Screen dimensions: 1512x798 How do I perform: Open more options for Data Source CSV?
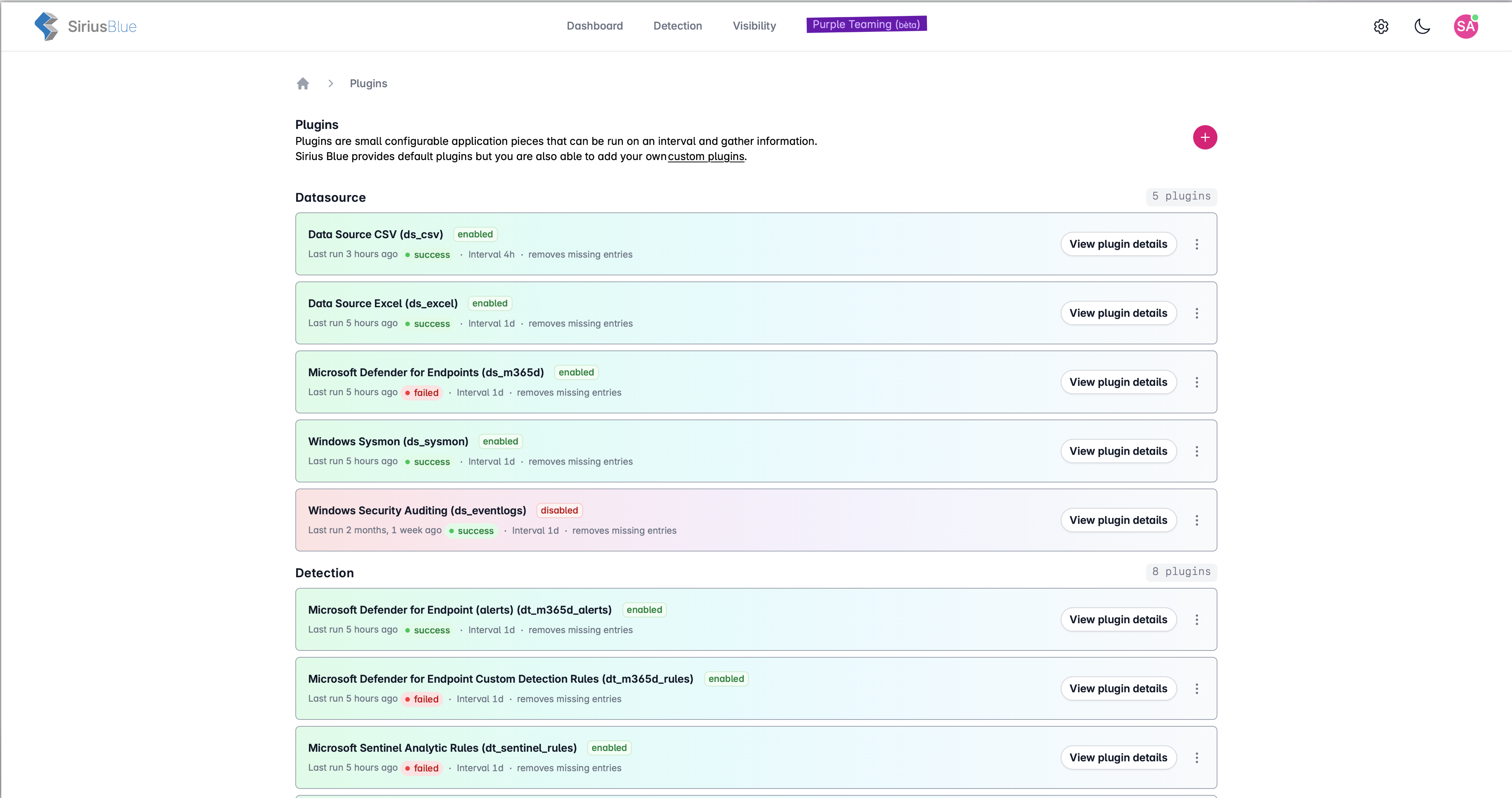point(1196,244)
